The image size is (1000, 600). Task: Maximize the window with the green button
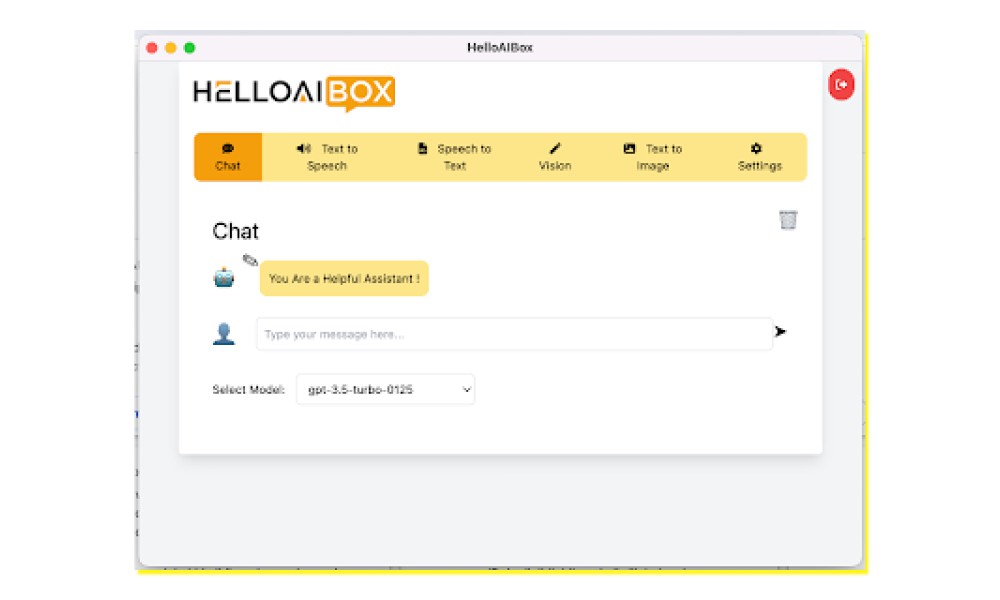[189, 48]
